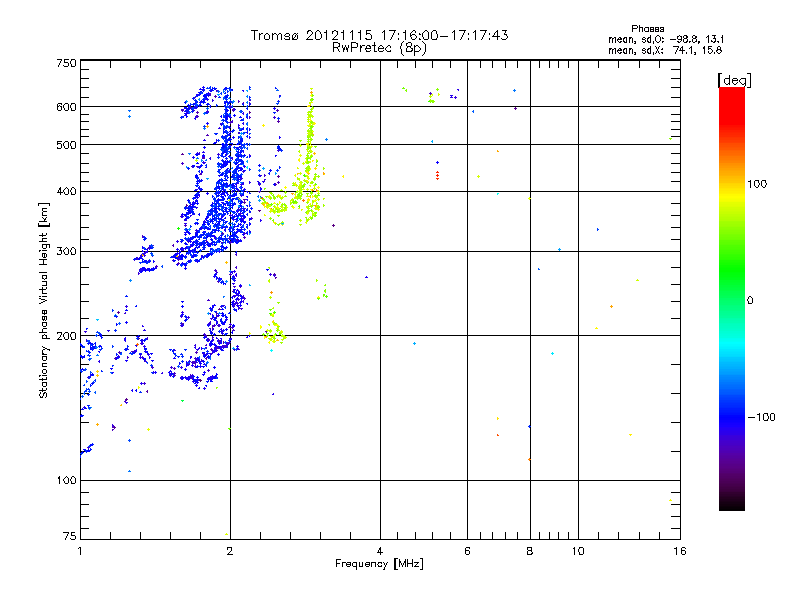800x600 pixels.
Task: Click the y-axis tick label '200'
Action: 66,336
